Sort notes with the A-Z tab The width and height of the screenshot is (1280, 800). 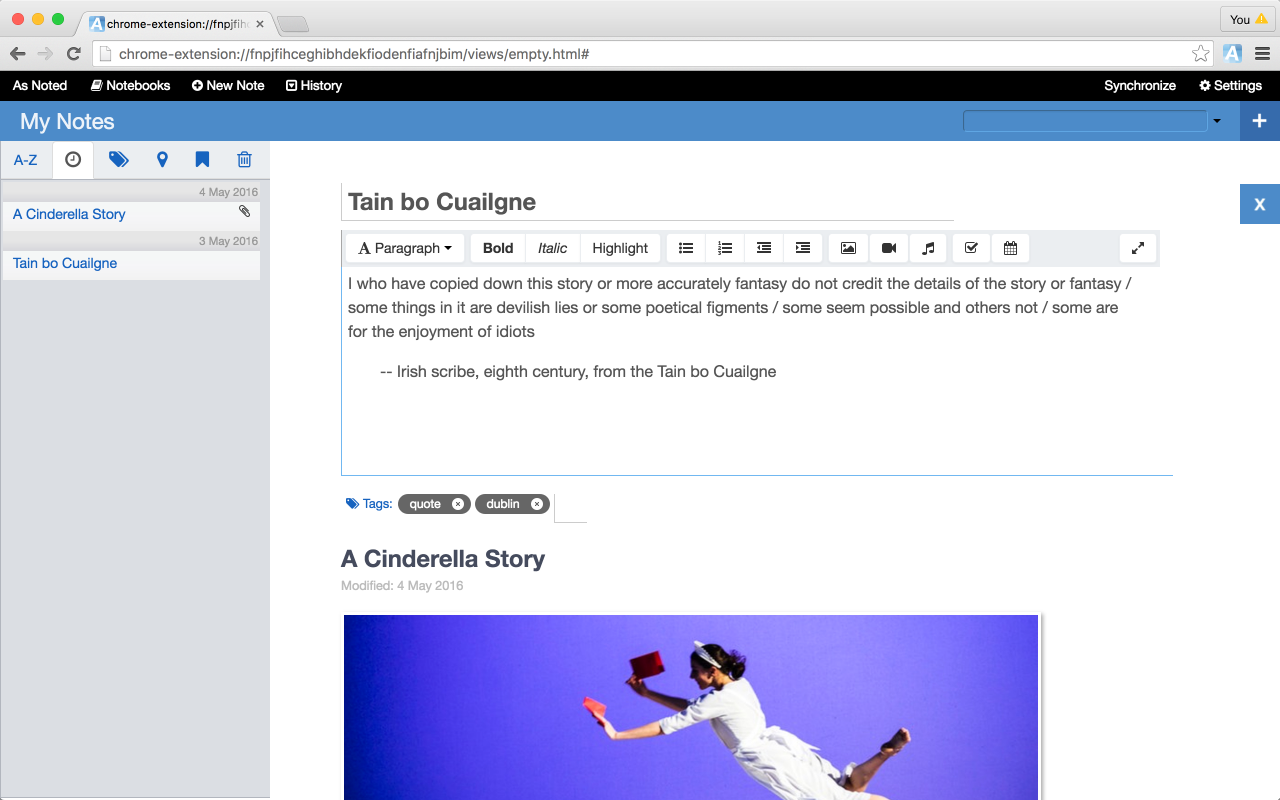tap(26, 160)
